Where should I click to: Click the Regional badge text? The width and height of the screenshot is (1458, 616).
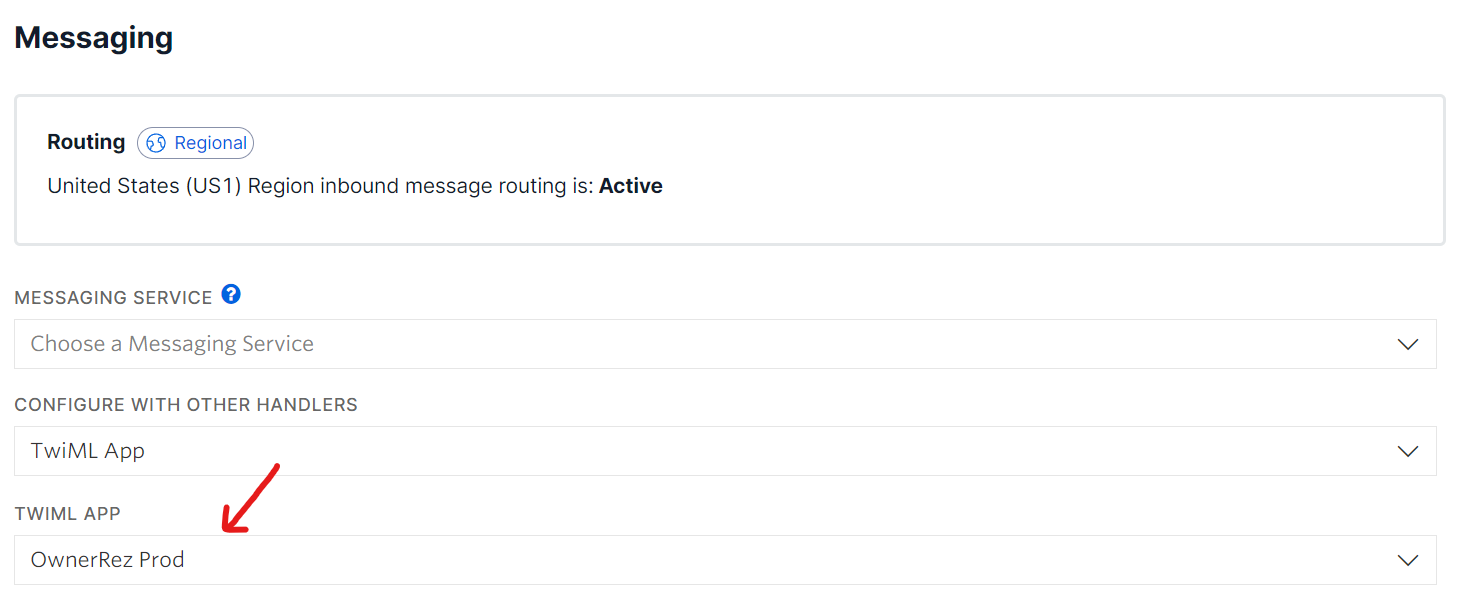coord(210,143)
